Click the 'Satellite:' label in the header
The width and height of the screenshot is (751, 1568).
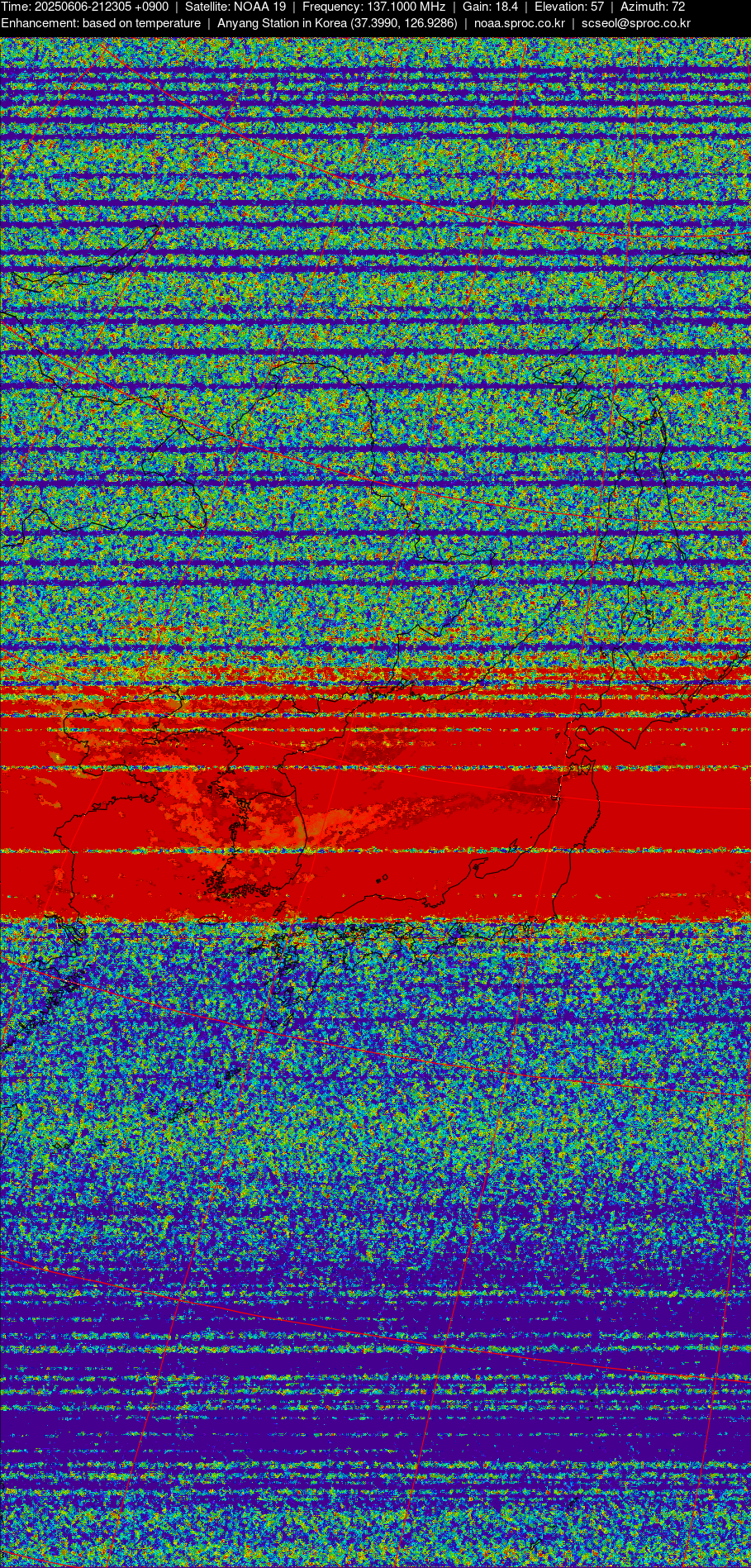click(207, 7)
